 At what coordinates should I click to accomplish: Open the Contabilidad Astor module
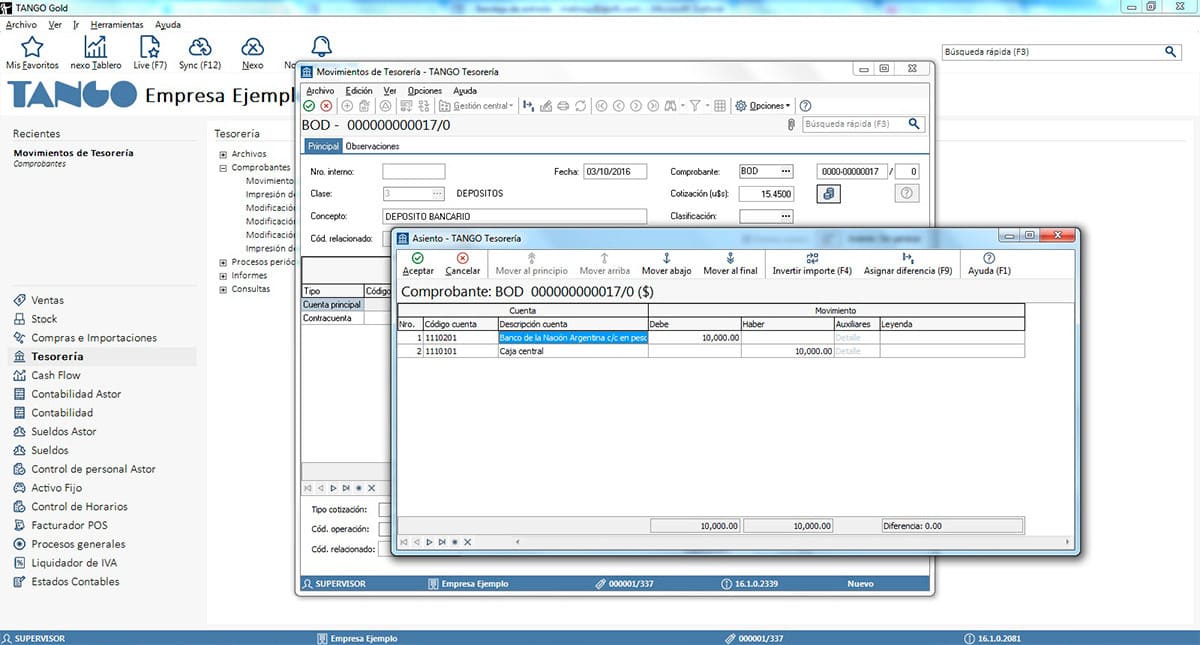(x=76, y=394)
